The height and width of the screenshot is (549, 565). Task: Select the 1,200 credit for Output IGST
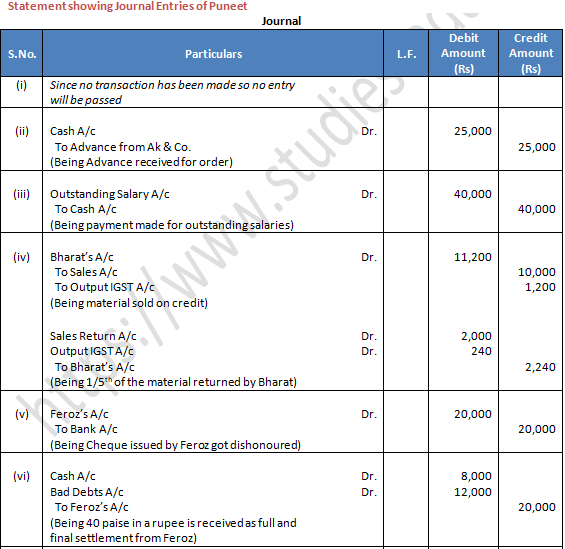[540, 287]
